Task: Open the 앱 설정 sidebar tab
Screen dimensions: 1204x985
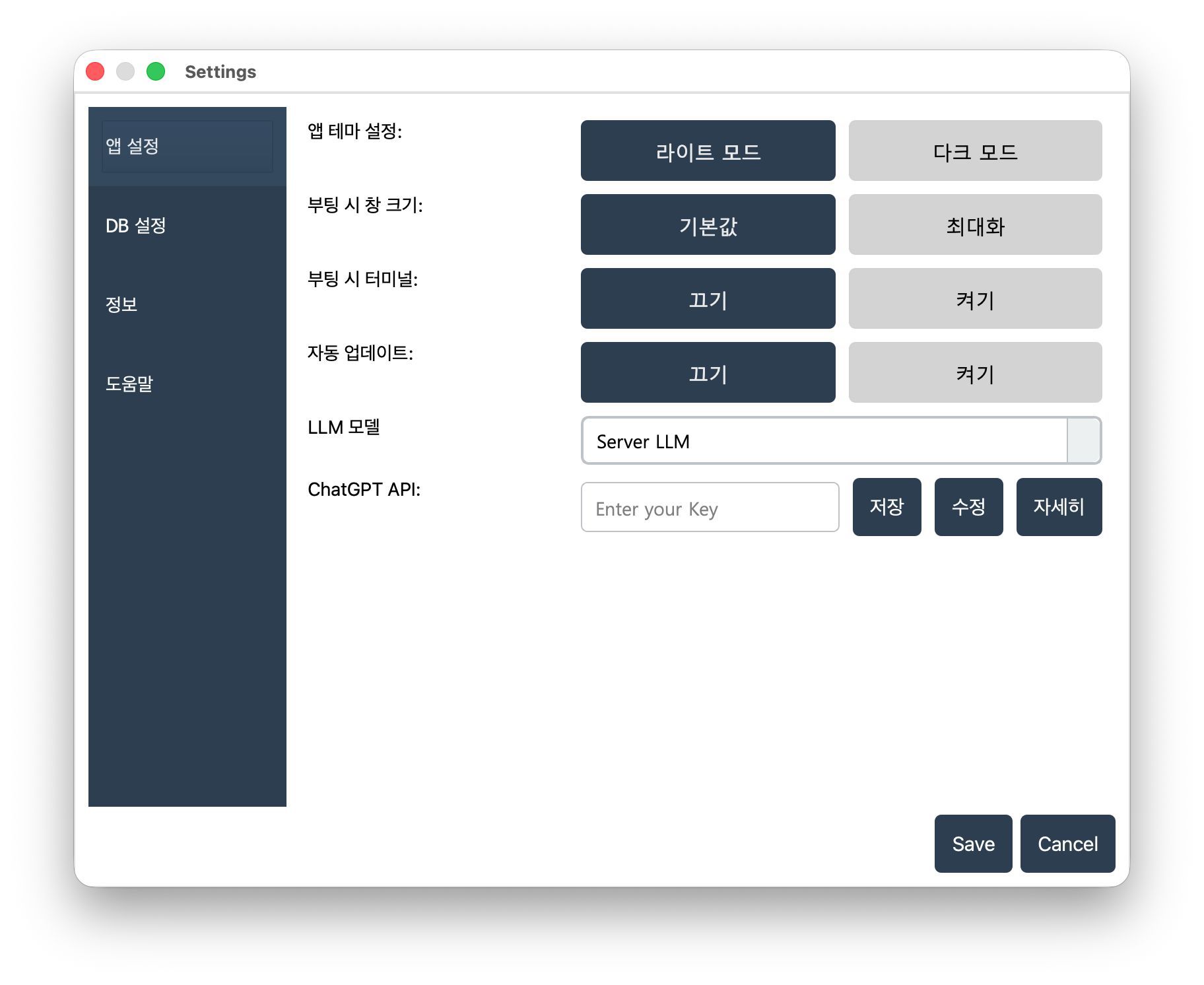Action: pos(187,147)
